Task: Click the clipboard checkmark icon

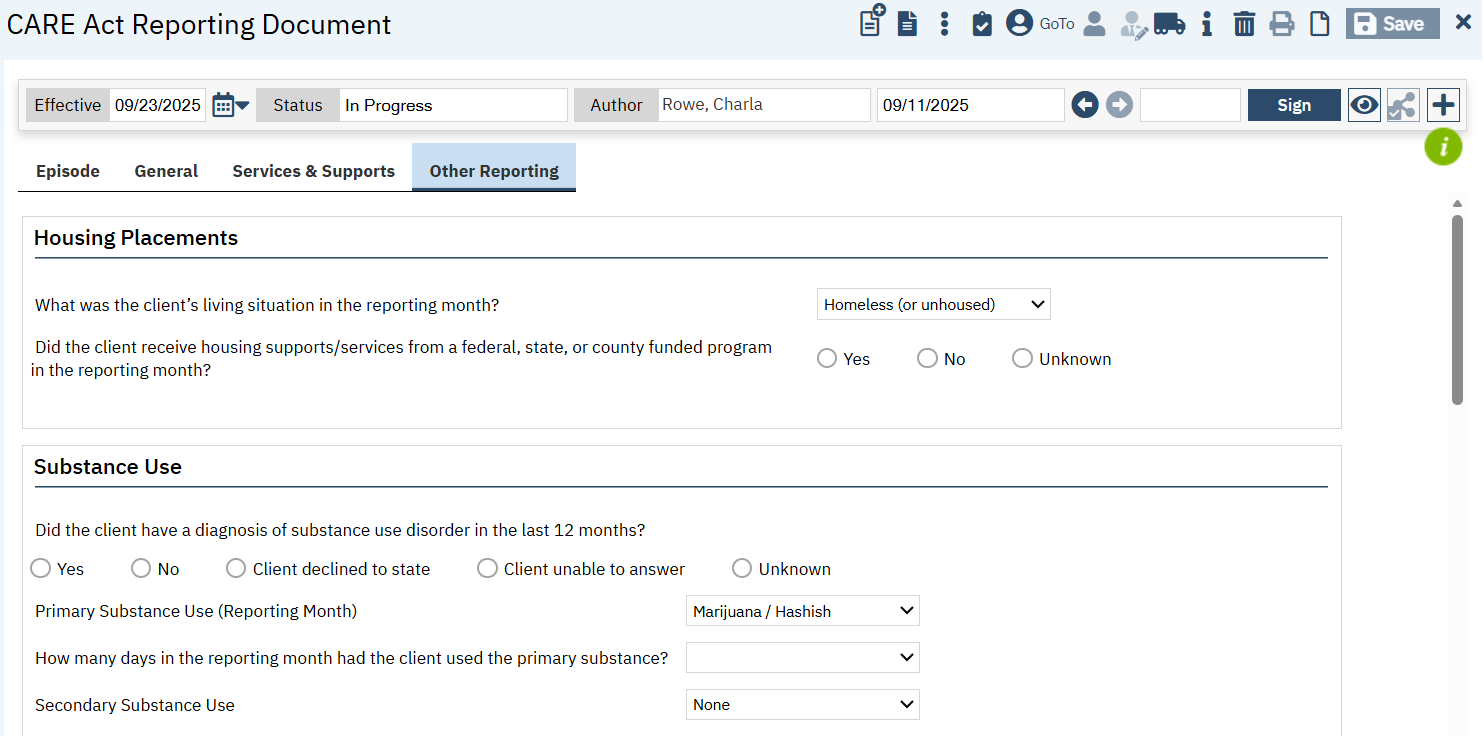Action: 982,24
